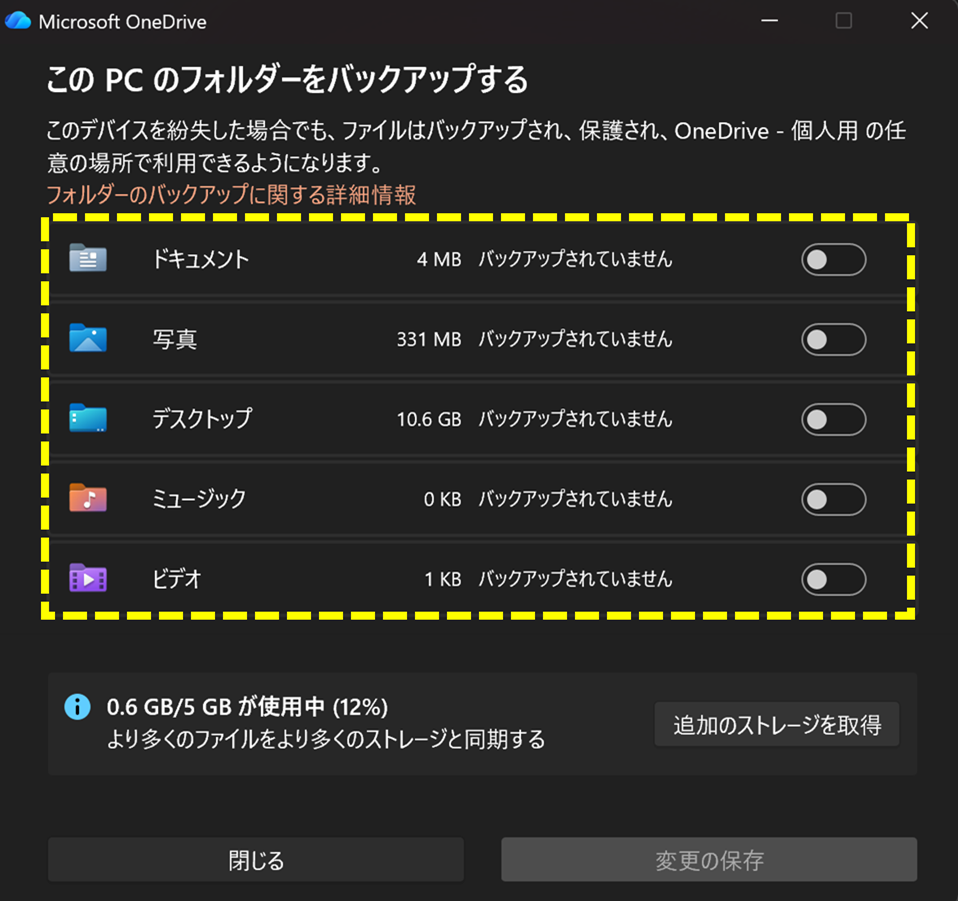
Task: Click the デスクトップ folder icon
Action: [88, 418]
